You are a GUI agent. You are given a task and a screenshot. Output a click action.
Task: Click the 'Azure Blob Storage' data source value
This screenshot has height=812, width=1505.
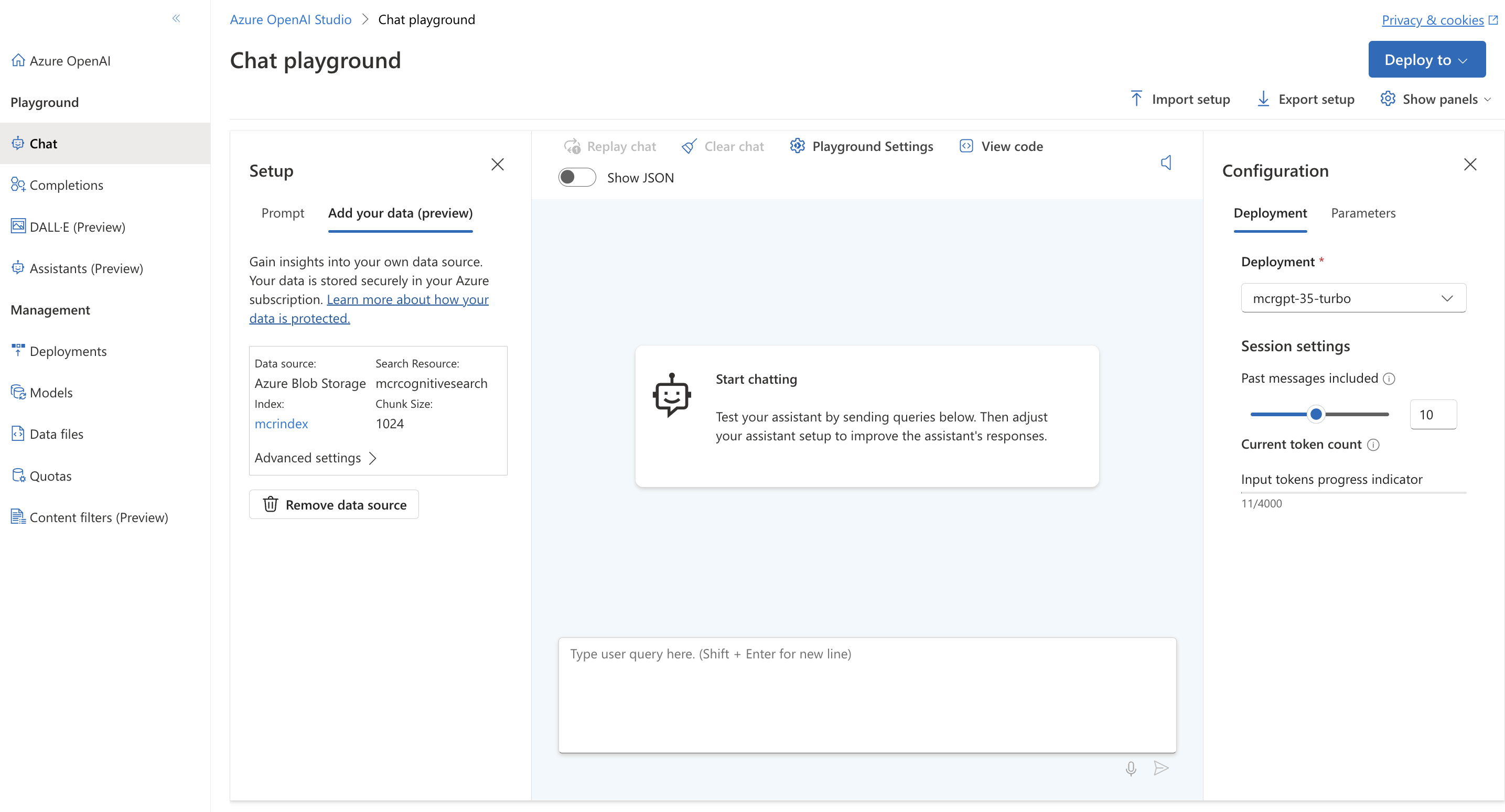click(x=310, y=383)
